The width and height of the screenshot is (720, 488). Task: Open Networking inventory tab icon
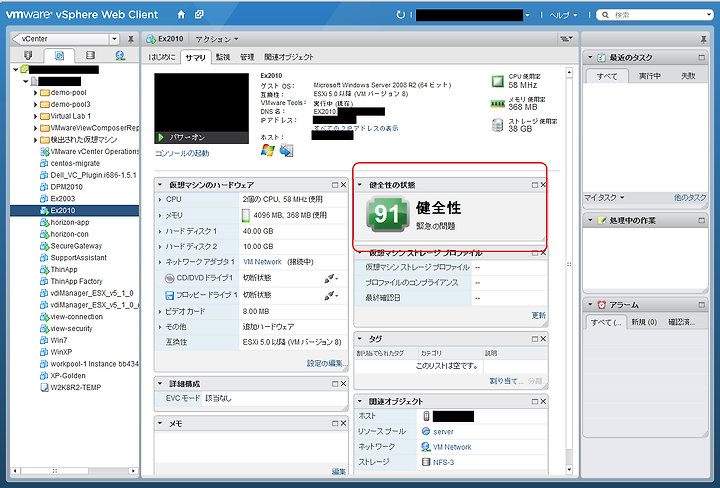point(120,56)
